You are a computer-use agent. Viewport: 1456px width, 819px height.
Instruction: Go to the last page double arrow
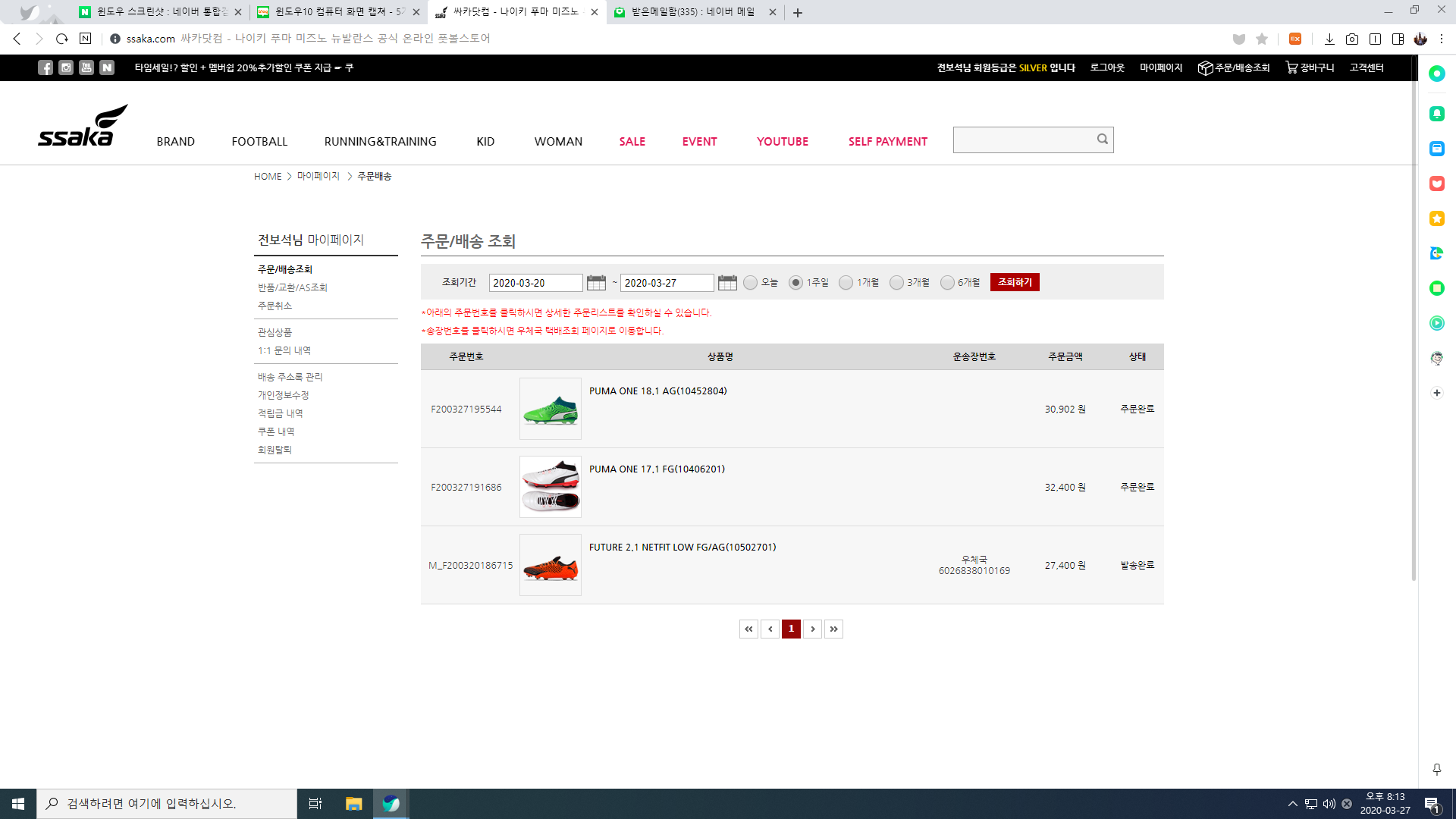[834, 629]
